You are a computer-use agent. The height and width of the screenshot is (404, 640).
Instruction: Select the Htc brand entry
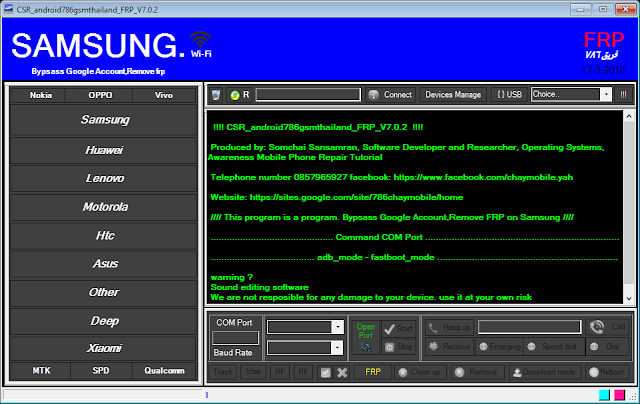[104, 235]
